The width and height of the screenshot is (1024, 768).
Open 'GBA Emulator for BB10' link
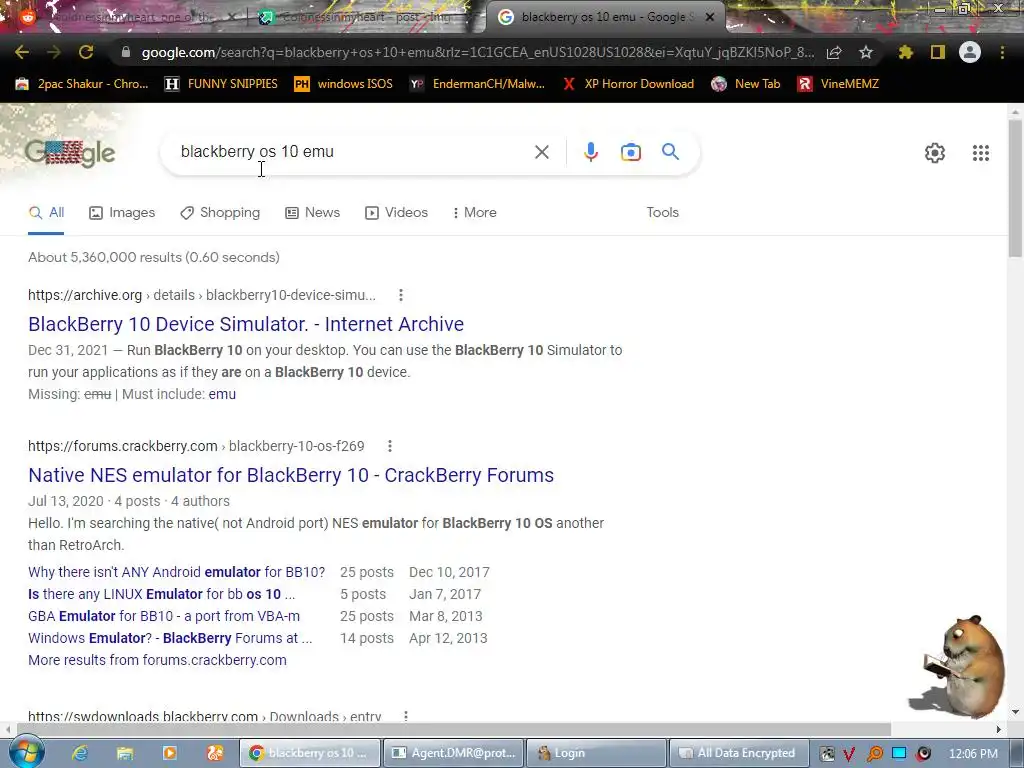[x=164, y=616]
